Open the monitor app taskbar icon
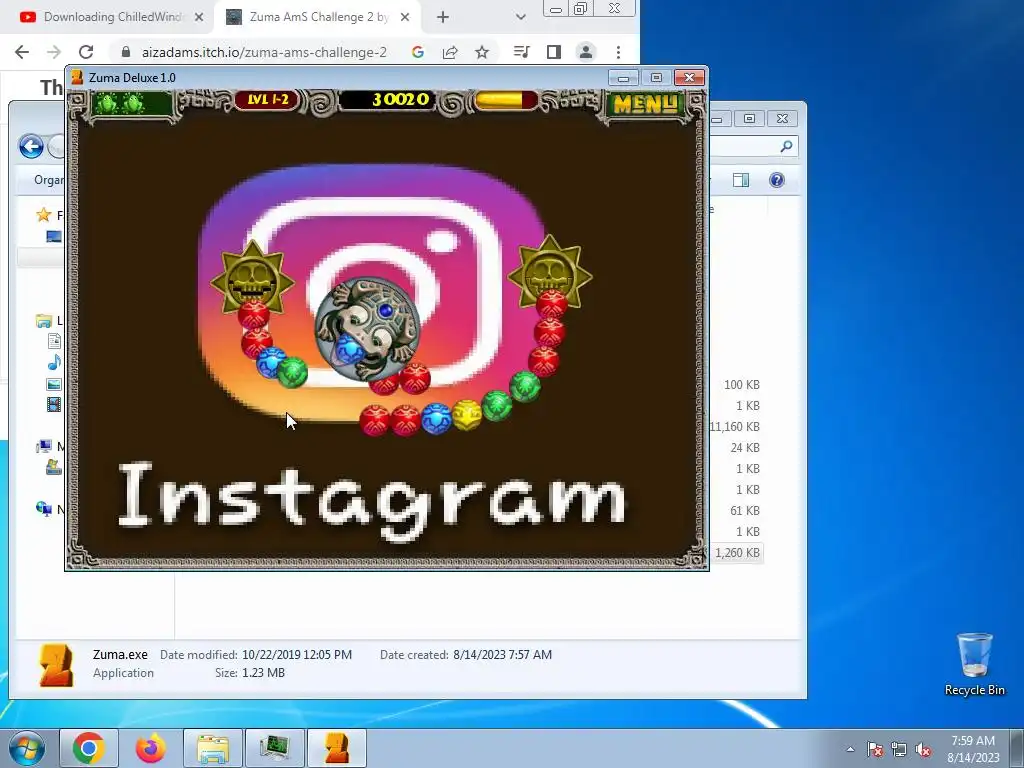Image resolution: width=1024 pixels, height=768 pixels. [274, 748]
